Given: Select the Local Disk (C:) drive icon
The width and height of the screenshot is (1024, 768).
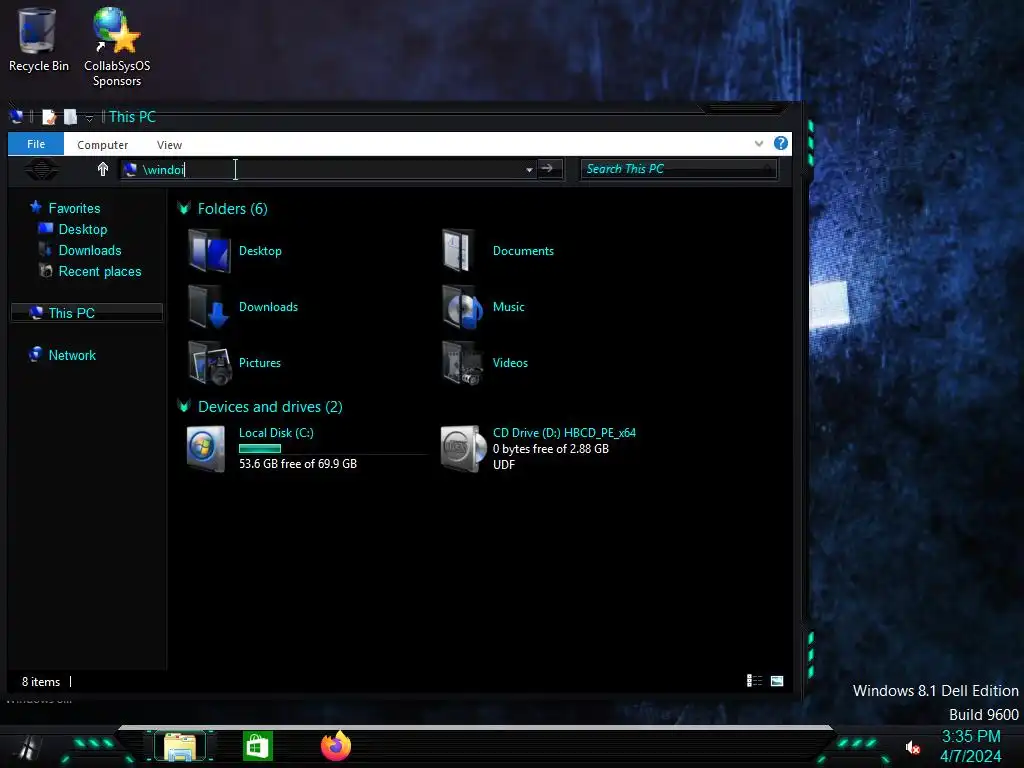Looking at the screenshot, I should coord(206,449).
